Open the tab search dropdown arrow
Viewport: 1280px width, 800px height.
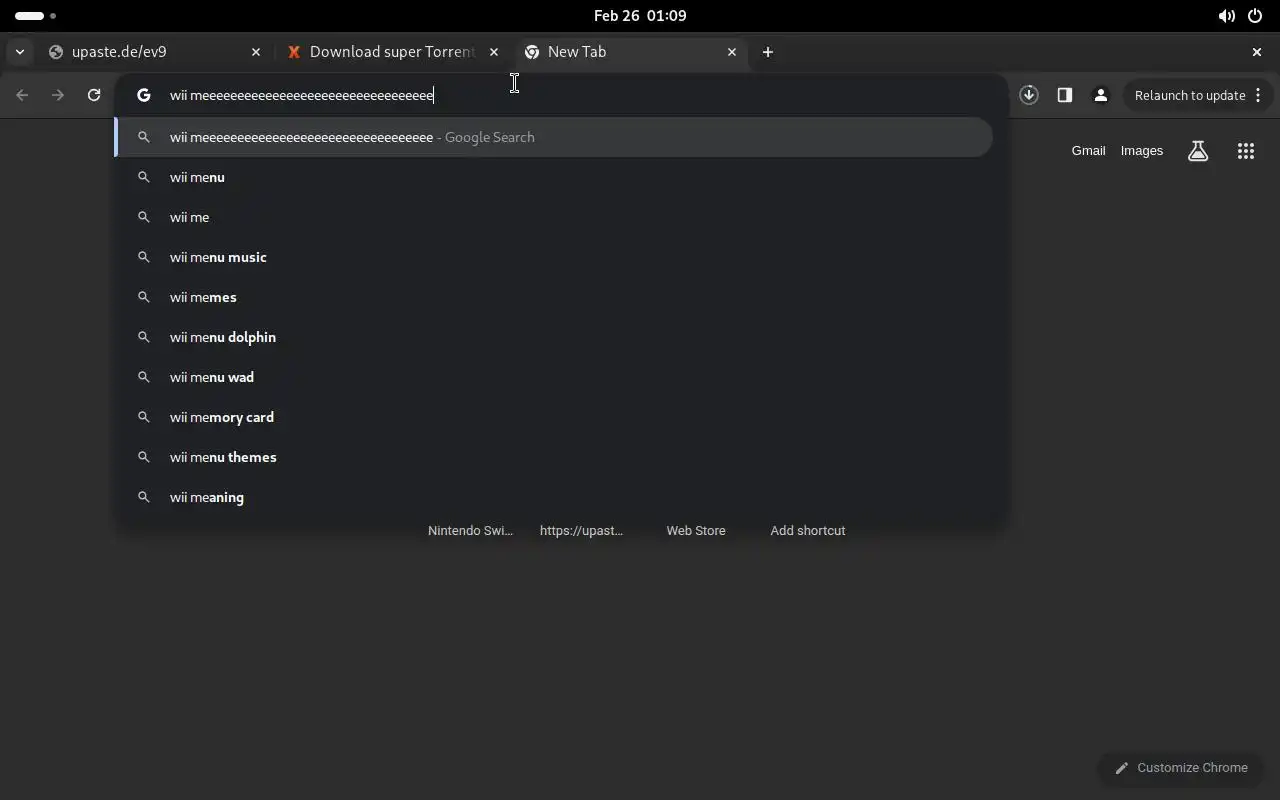point(20,52)
